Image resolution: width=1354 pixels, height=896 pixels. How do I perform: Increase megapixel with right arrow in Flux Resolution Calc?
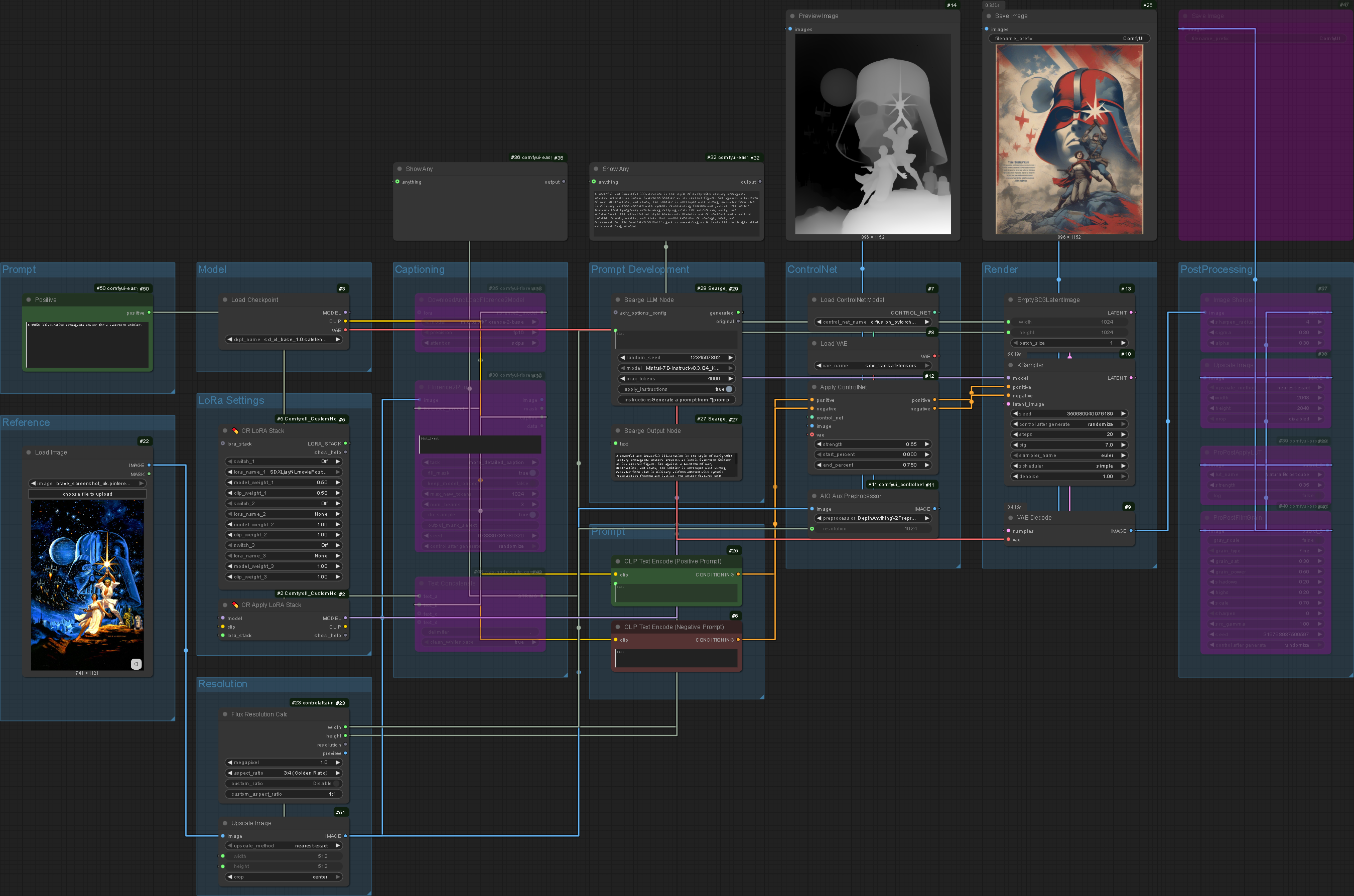pos(338,762)
